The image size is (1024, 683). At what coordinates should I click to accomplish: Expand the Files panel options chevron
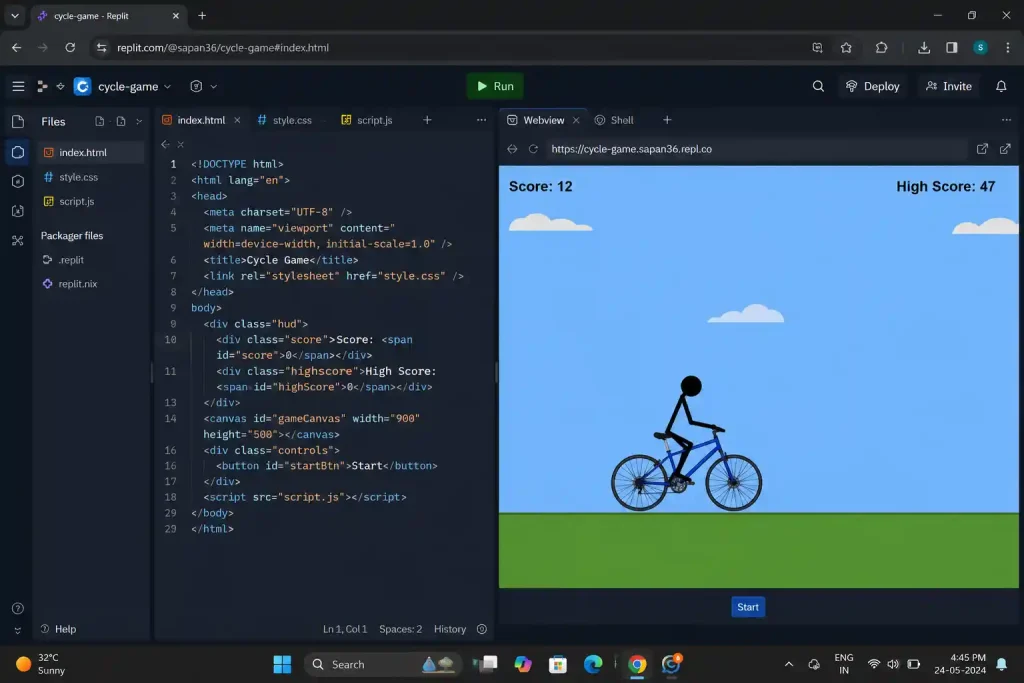coord(138,121)
